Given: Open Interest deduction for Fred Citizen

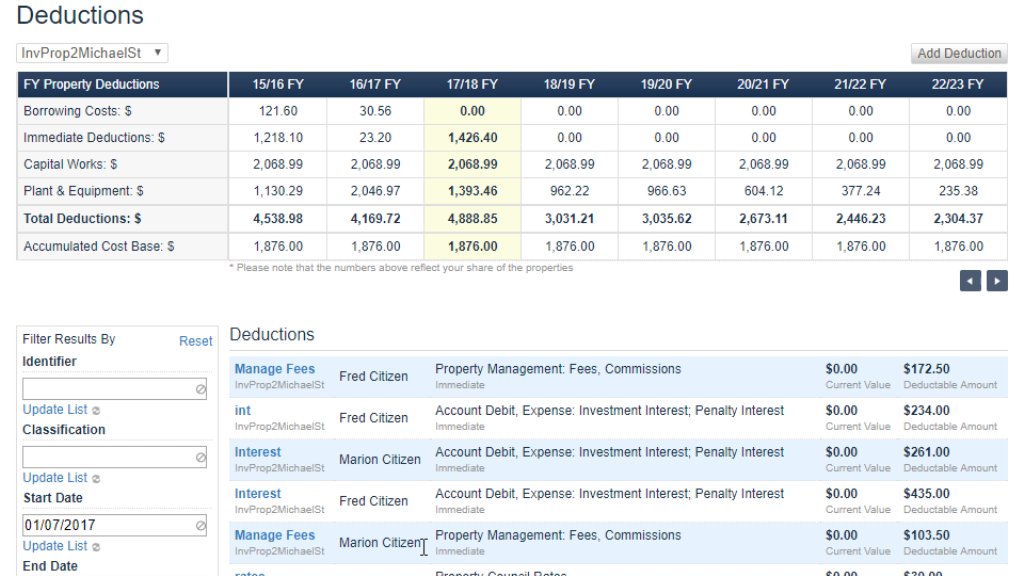Looking at the screenshot, I should [257, 493].
